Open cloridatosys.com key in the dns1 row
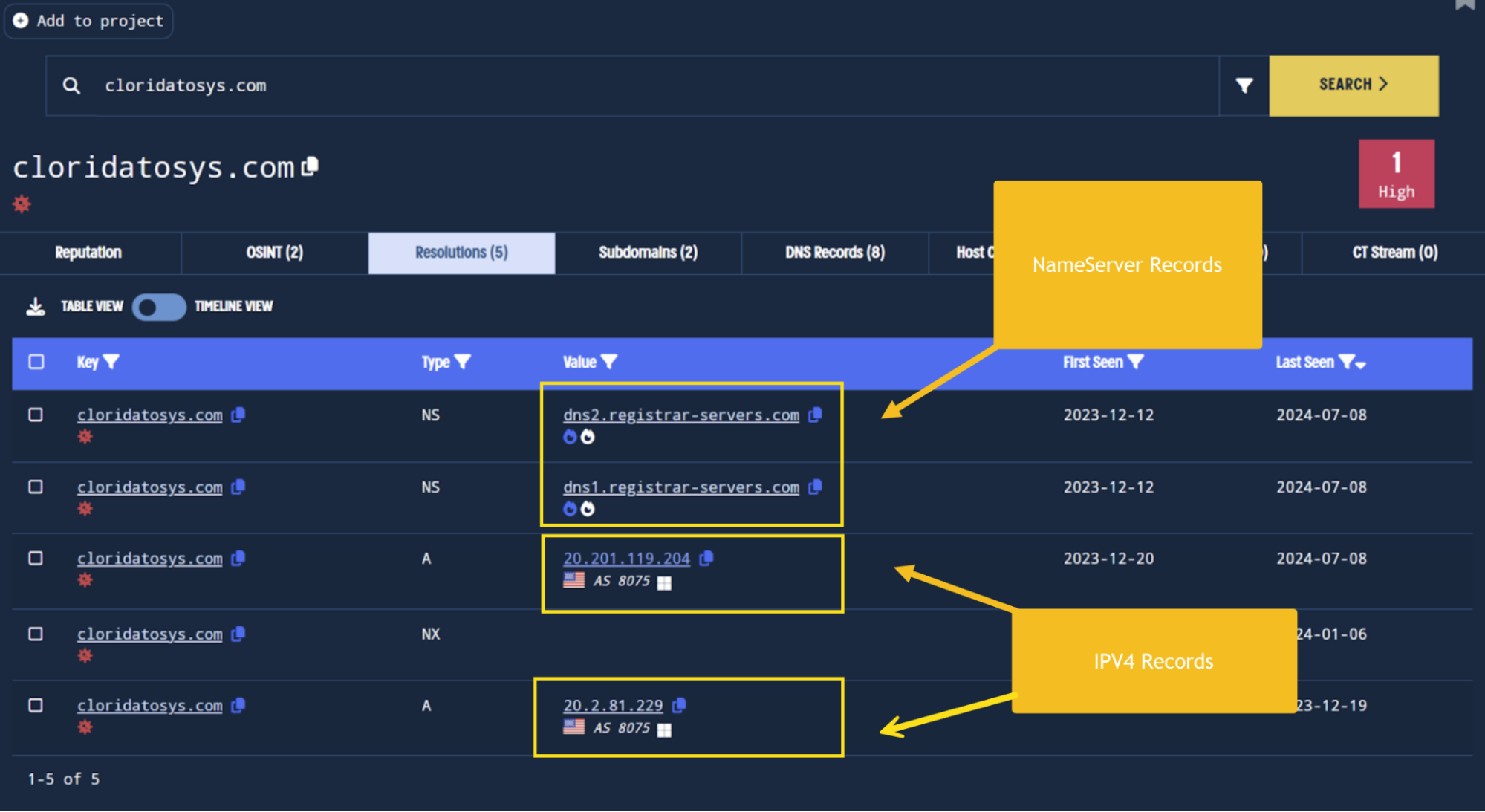The image size is (1485, 812). coord(150,487)
